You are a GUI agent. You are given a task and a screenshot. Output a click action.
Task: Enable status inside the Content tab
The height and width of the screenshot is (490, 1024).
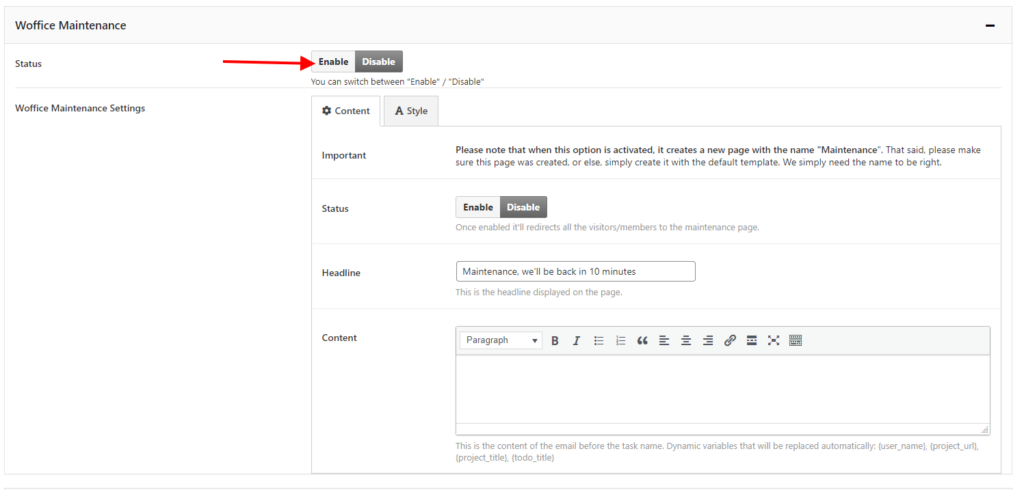478,208
